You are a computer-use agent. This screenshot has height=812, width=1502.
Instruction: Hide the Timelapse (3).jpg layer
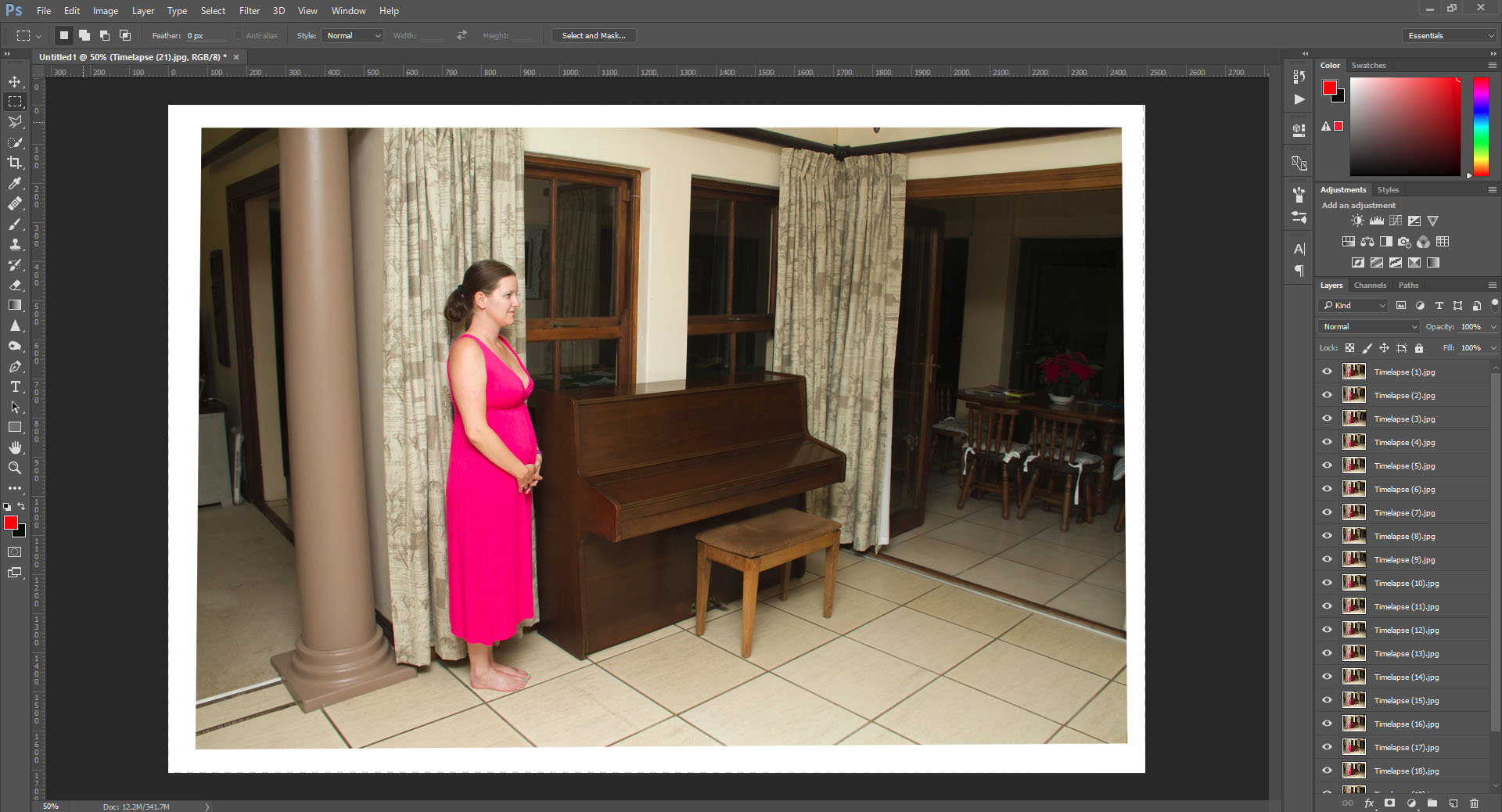point(1327,419)
